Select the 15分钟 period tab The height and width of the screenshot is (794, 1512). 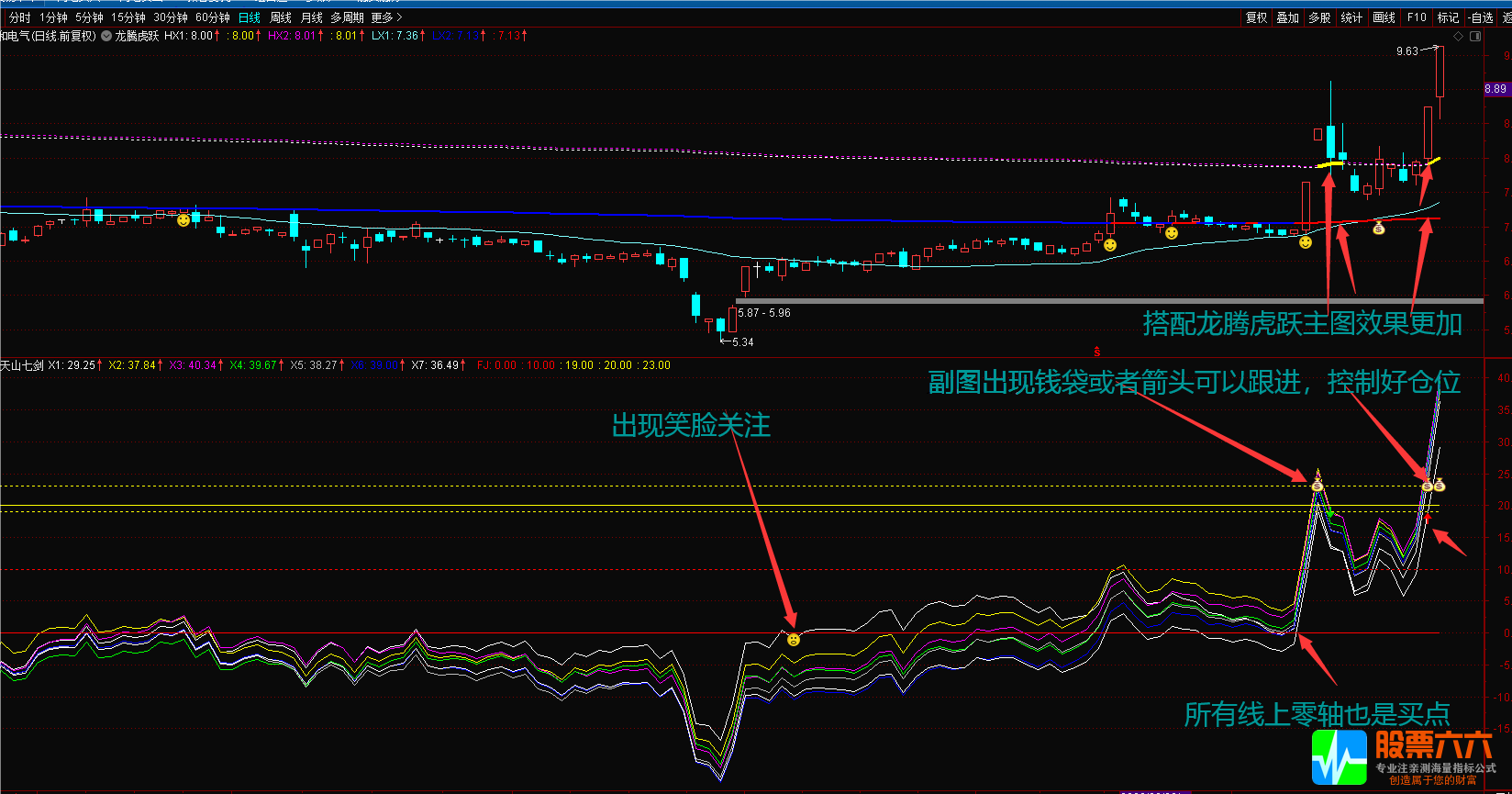point(128,17)
